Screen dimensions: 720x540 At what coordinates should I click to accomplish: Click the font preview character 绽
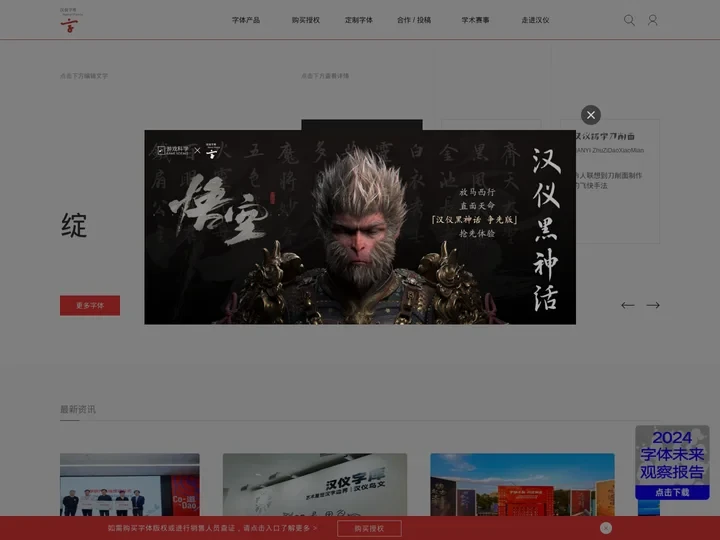(x=74, y=225)
